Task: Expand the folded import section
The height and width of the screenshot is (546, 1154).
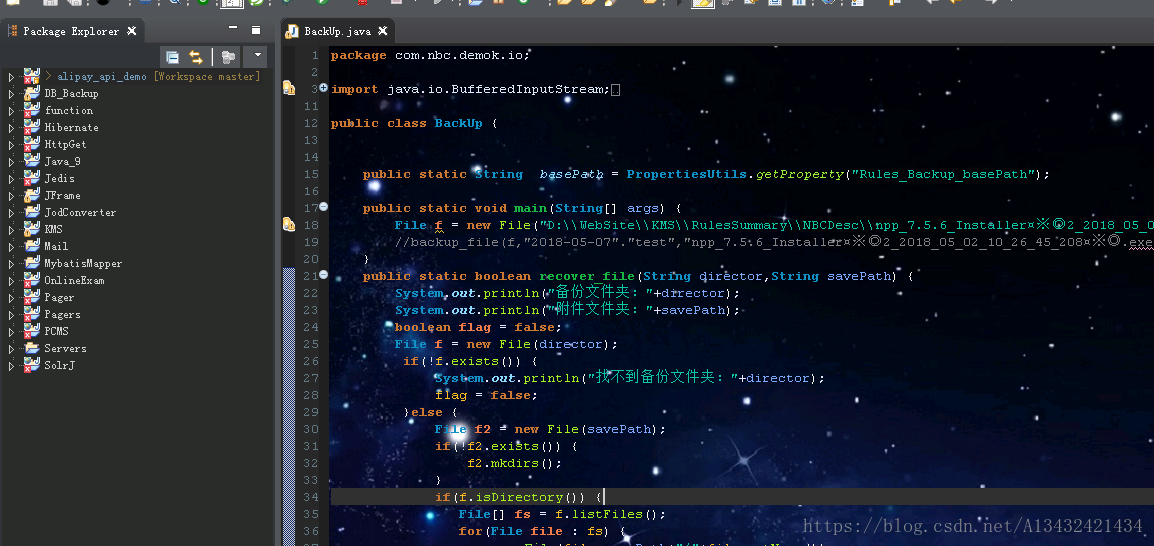Action: pos(323,89)
